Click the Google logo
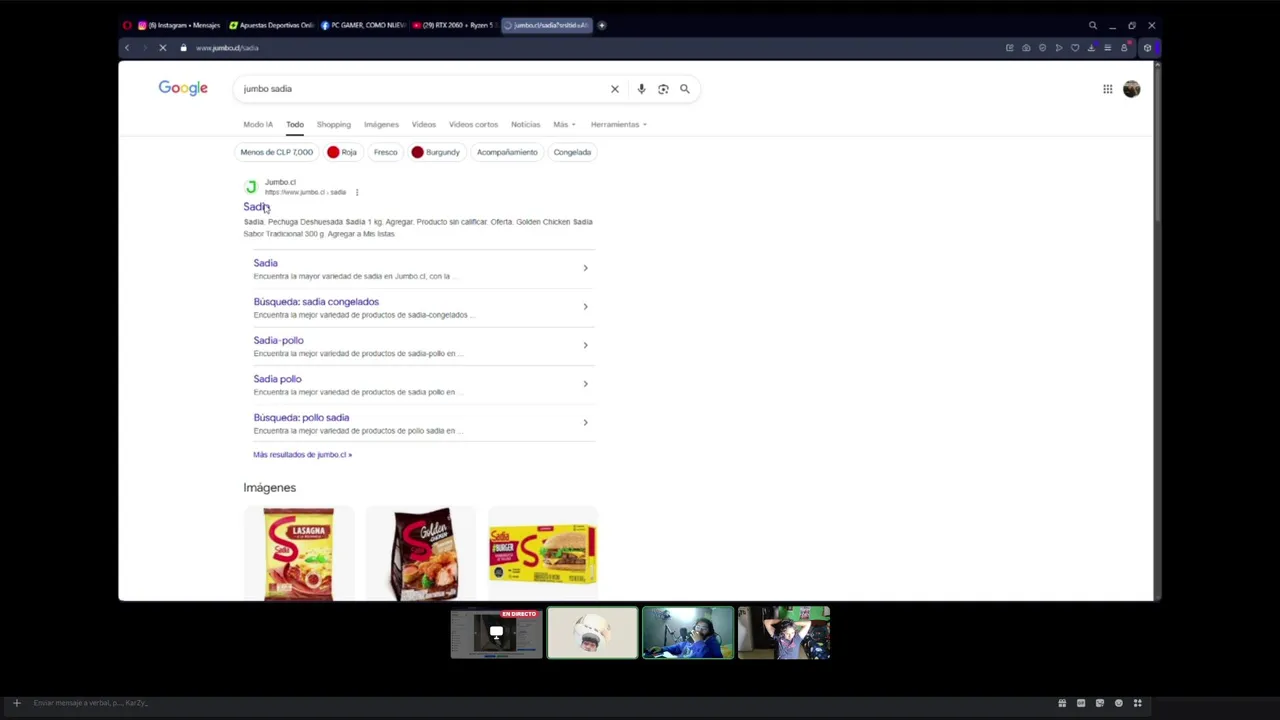Viewport: 1280px width, 720px height. click(183, 88)
